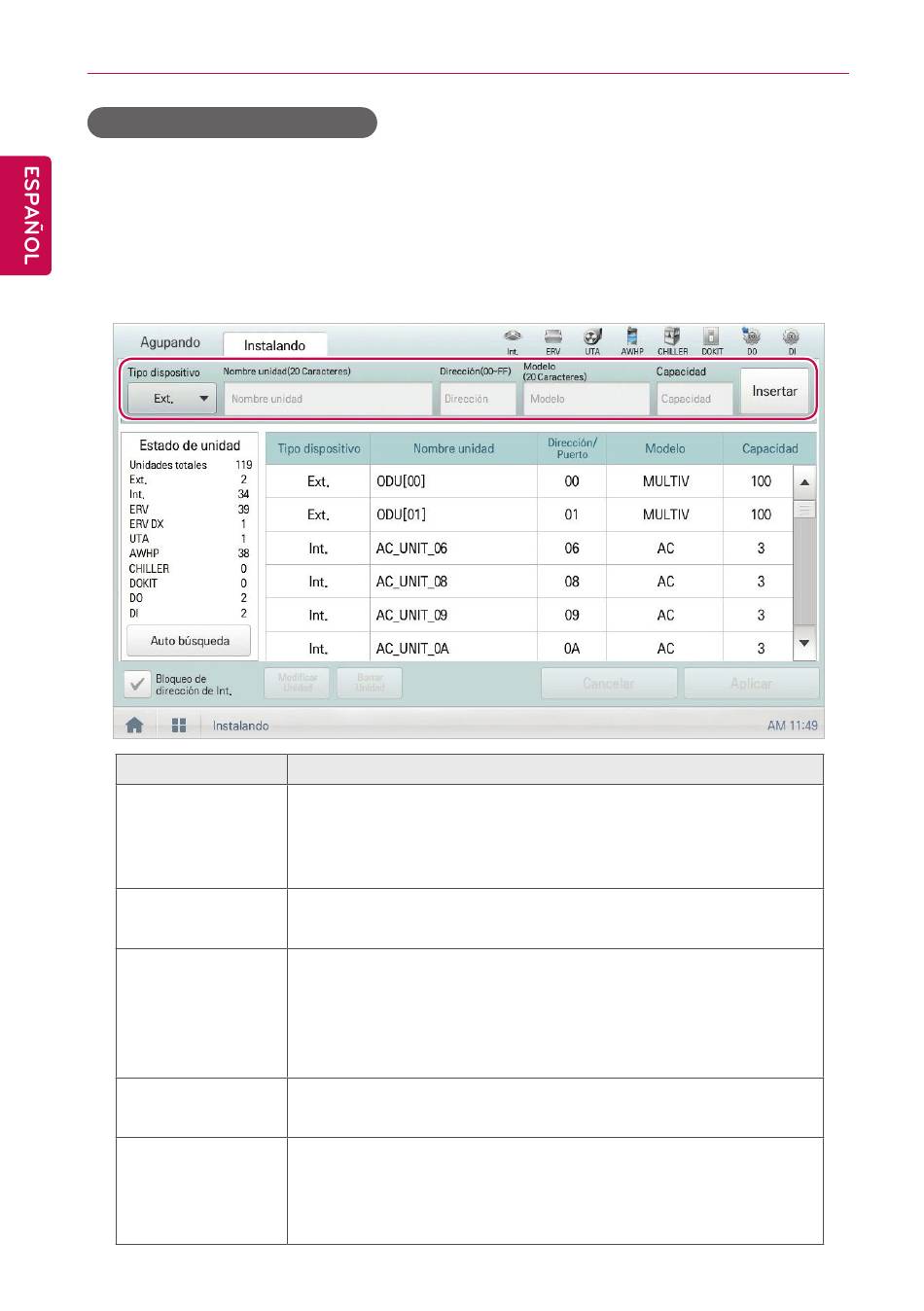Click the Capacidad column header

click(x=769, y=448)
